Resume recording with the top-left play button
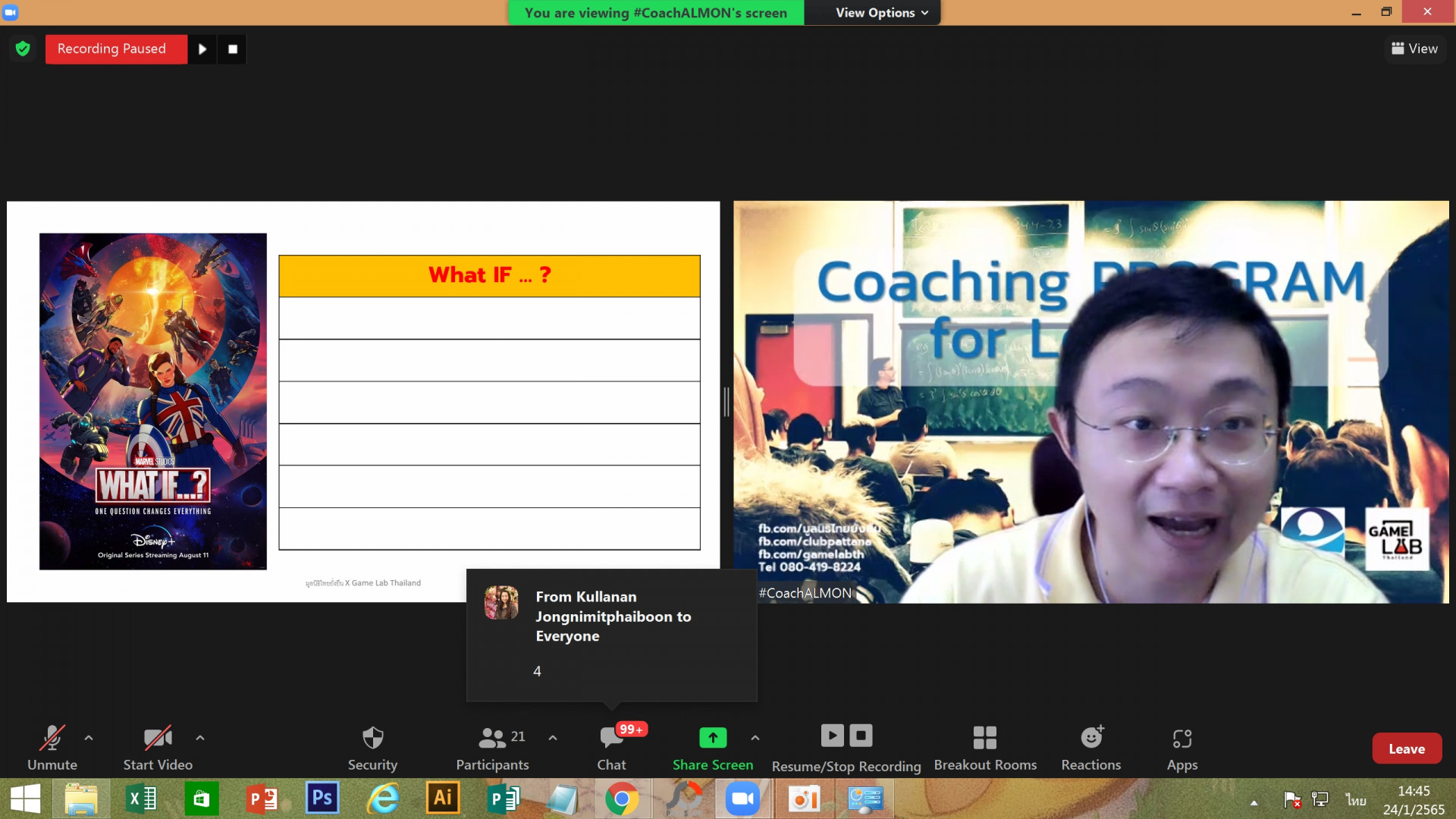Screen dimensions: 1456x819 pos(202,49)
